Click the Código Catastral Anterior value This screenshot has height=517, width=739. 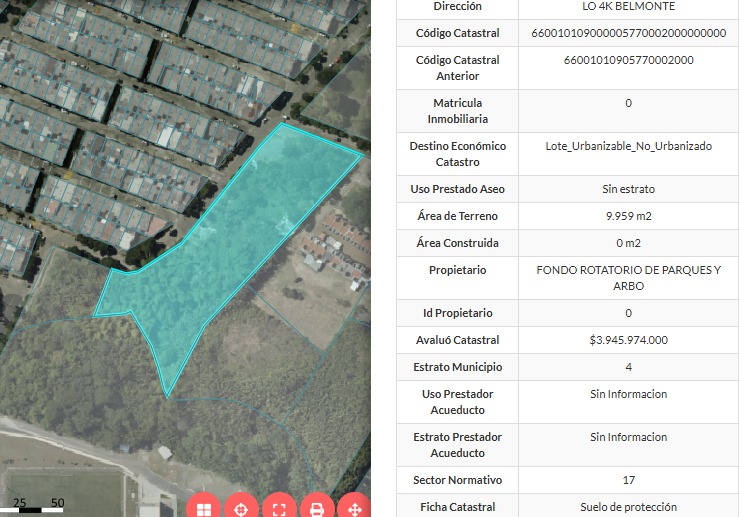point(628,60)
